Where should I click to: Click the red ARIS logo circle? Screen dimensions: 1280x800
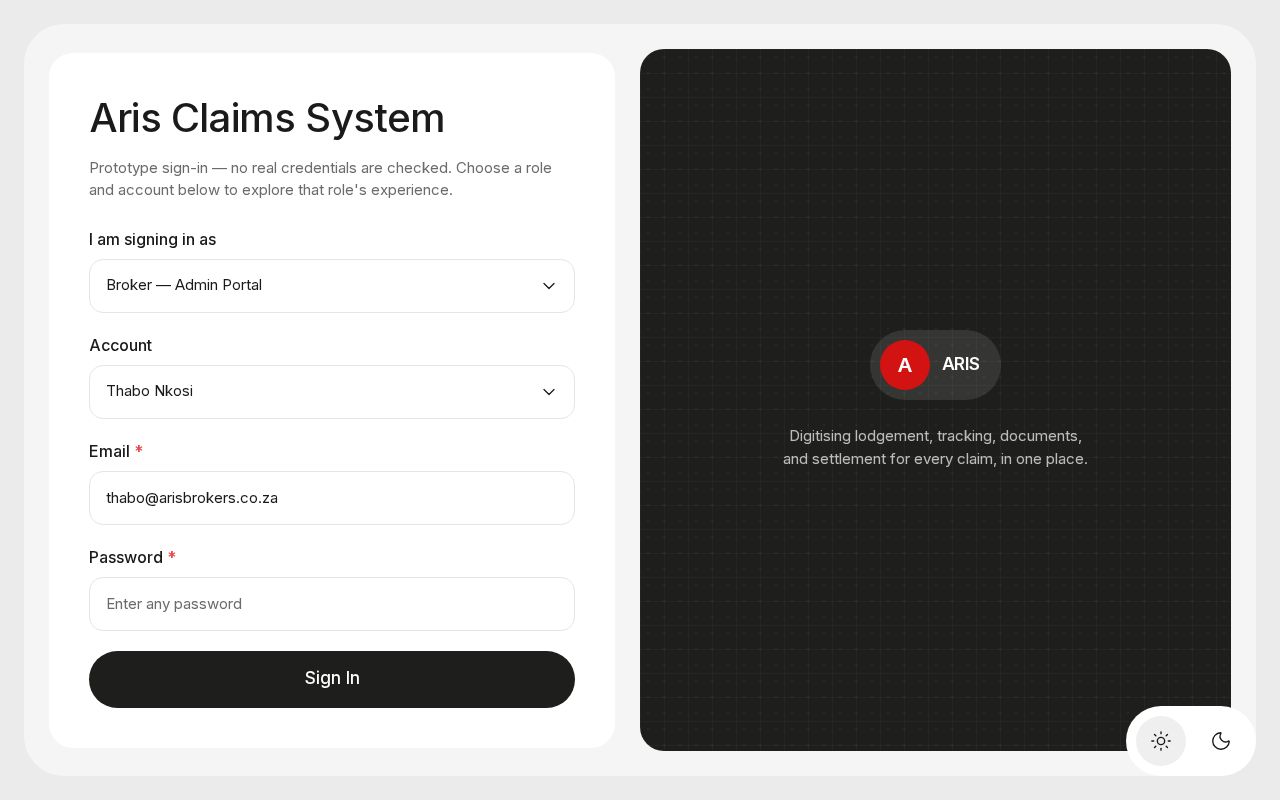tap(905, 365)
